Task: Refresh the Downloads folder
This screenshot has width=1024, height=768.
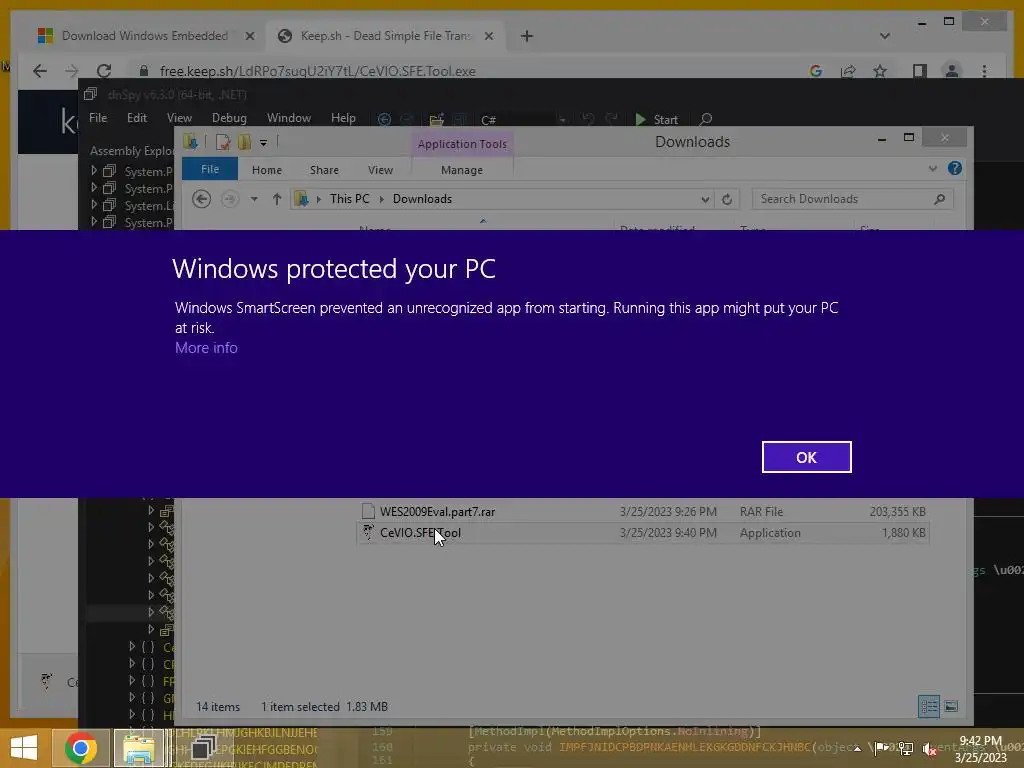Action: tap(727, 199)
